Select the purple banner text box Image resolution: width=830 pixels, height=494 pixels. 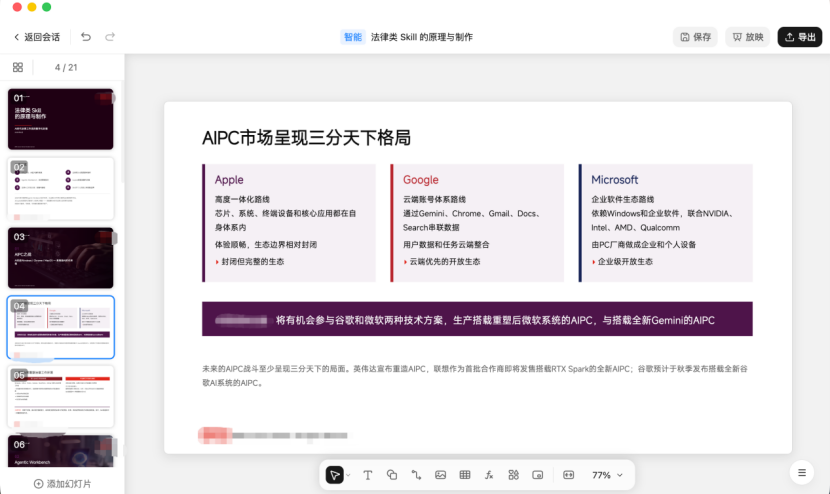coord(477,319)
